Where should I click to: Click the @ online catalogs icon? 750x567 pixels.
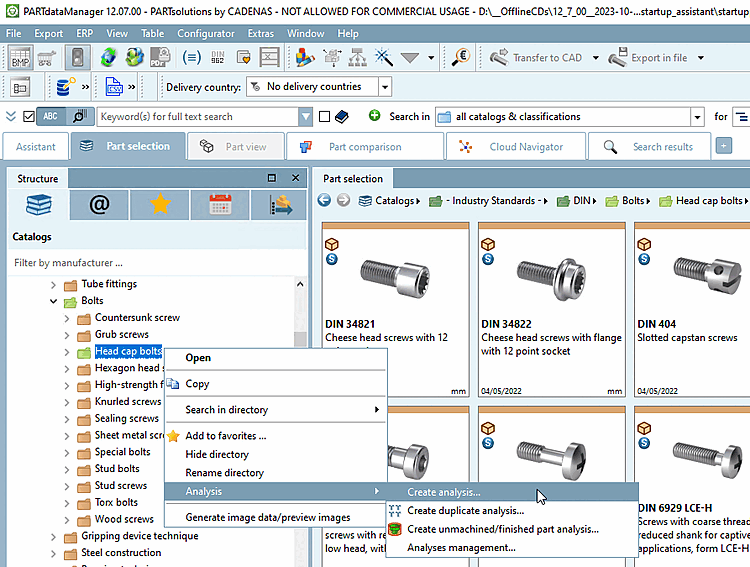pyautogui.click(x=99, y=205)
